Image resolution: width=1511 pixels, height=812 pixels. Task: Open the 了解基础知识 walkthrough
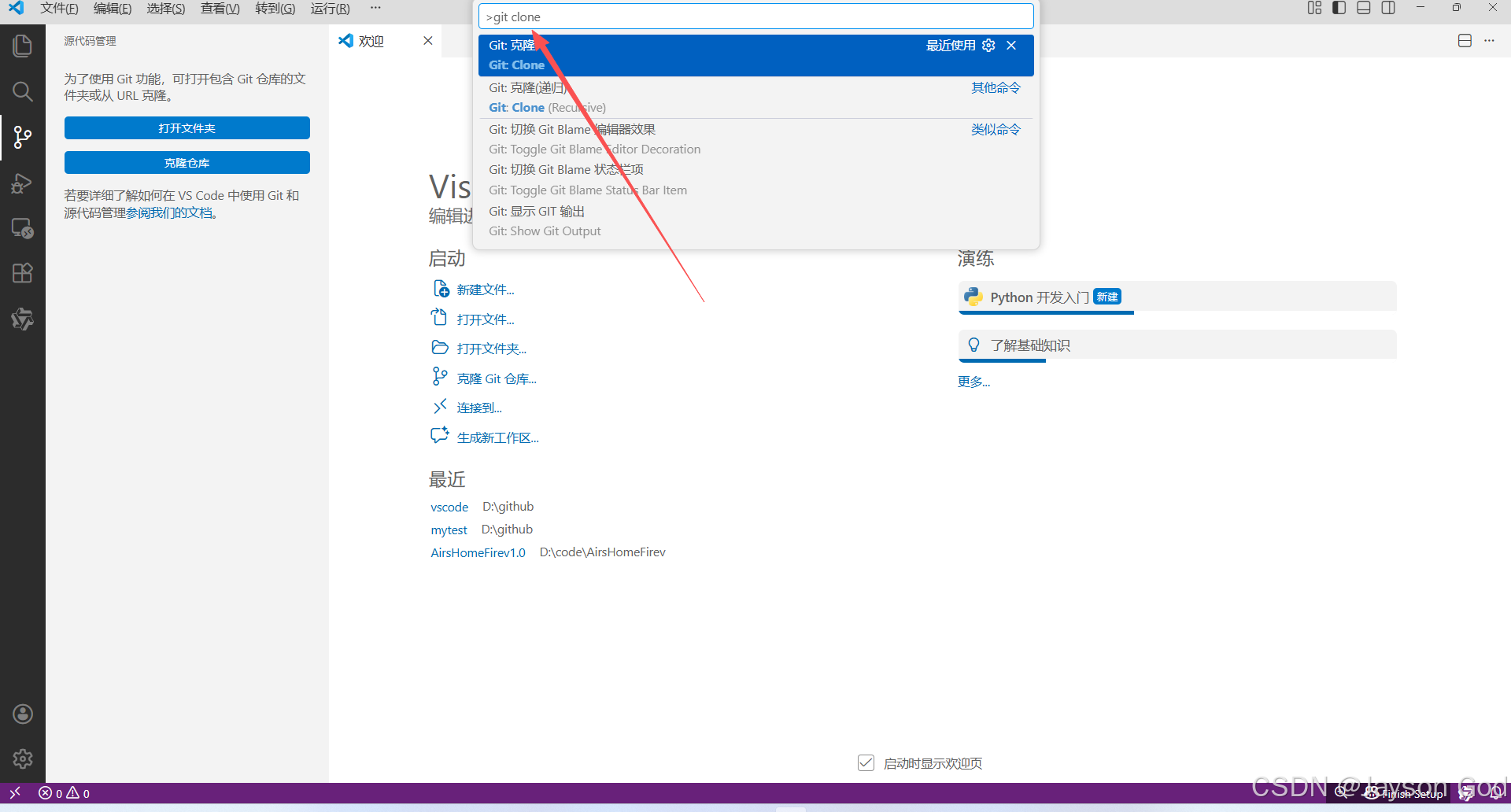[1177, 345]
